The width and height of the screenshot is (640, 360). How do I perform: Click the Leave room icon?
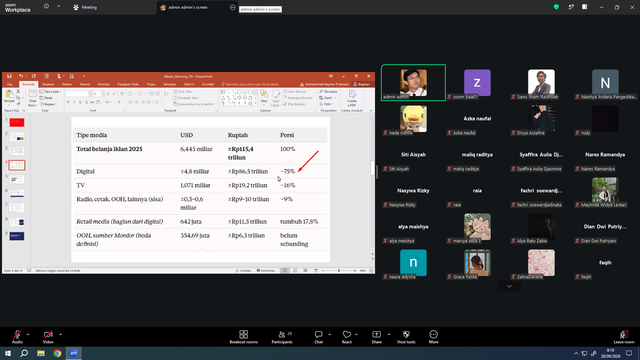click(624, 334)
